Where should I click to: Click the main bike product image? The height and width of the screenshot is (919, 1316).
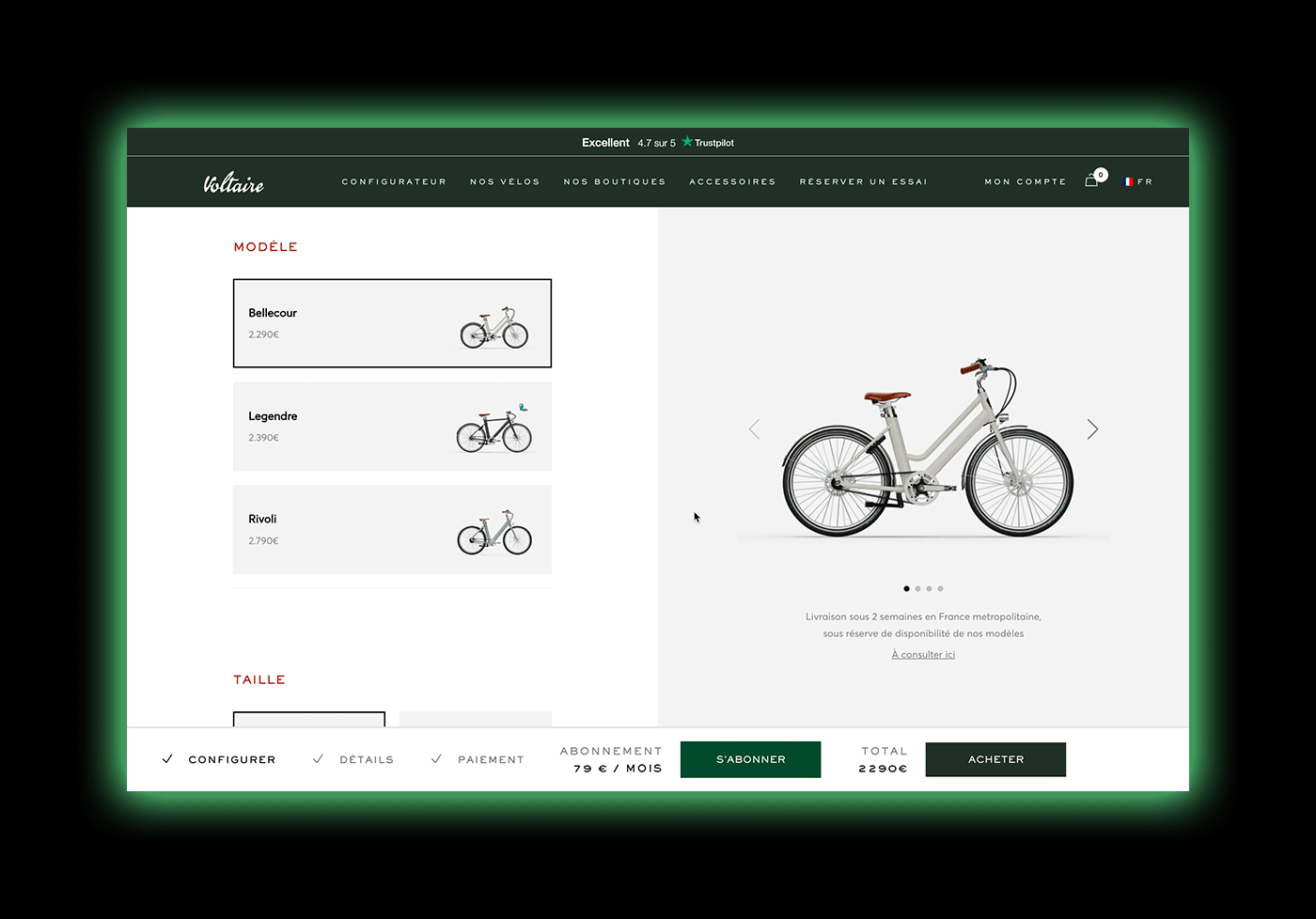pyautogui.click(x=926, y=449)
